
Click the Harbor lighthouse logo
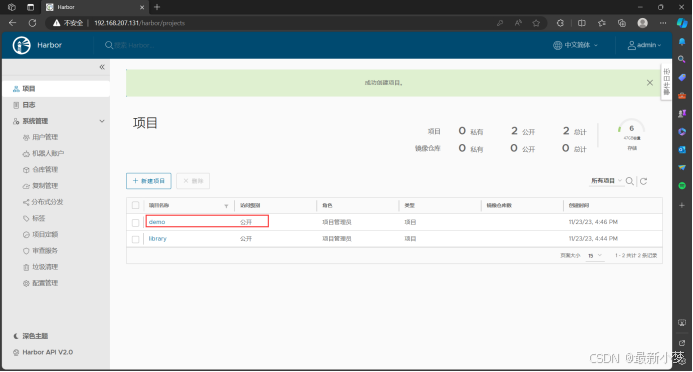21,45
